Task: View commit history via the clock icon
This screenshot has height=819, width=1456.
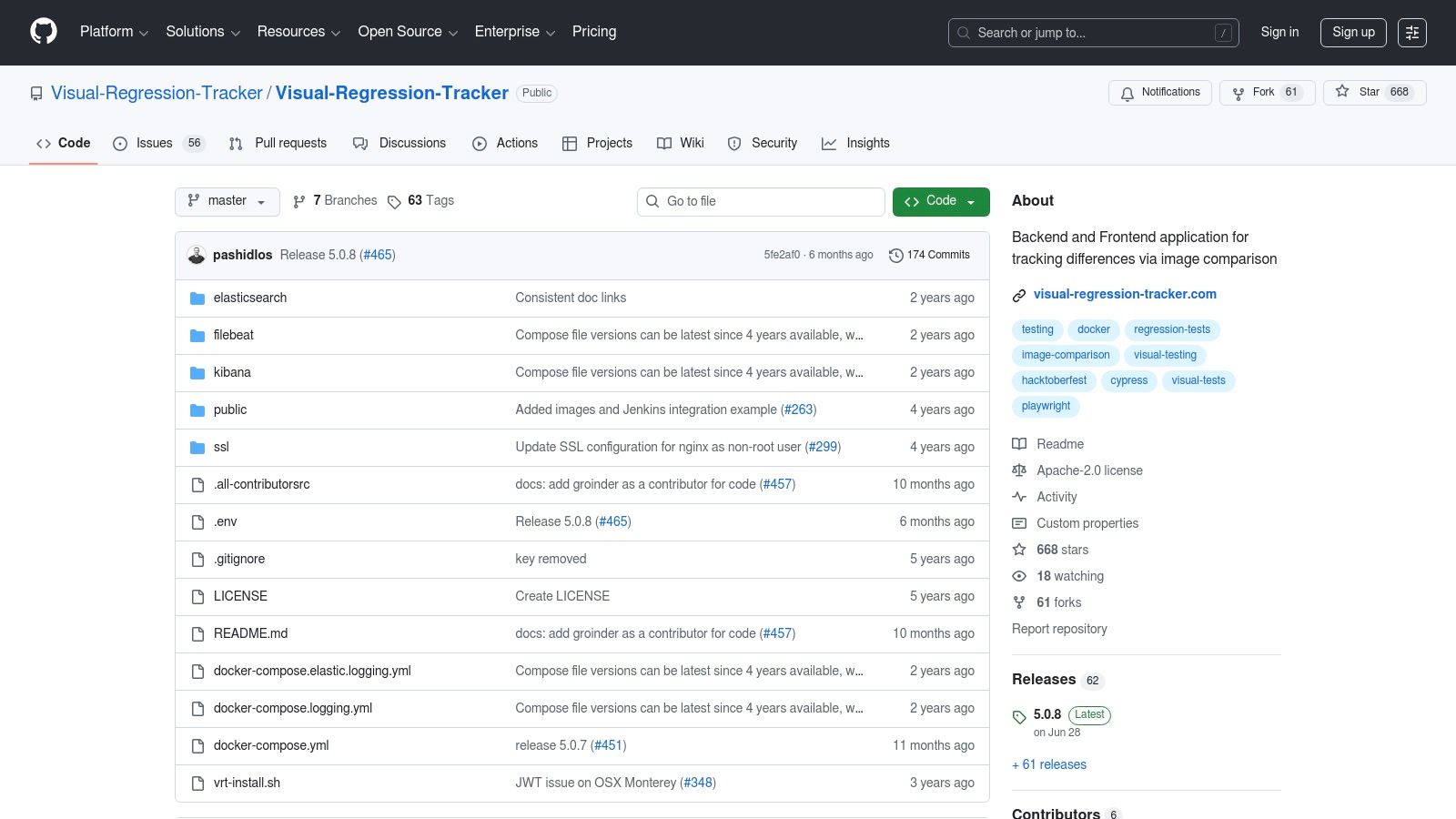Action: 895,255
